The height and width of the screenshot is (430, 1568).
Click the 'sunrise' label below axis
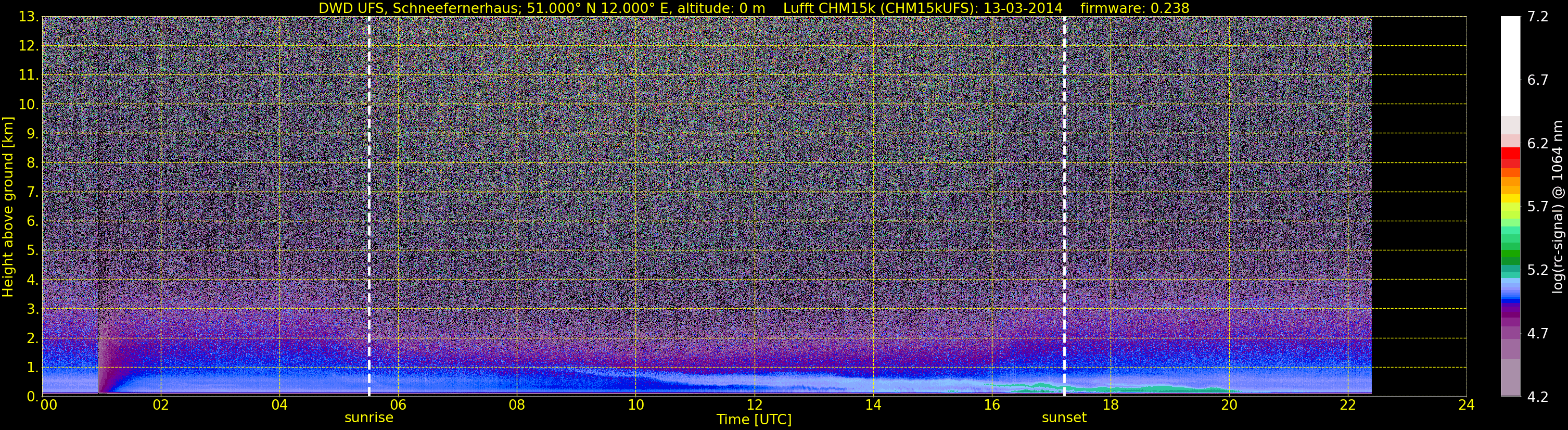click(x=369, y=417)
